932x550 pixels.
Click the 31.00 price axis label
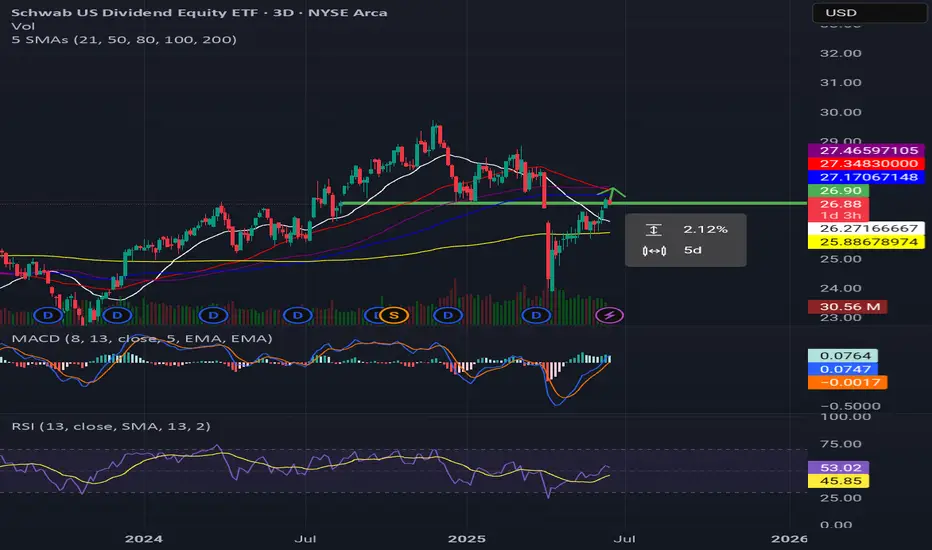(x=840, y=83)
